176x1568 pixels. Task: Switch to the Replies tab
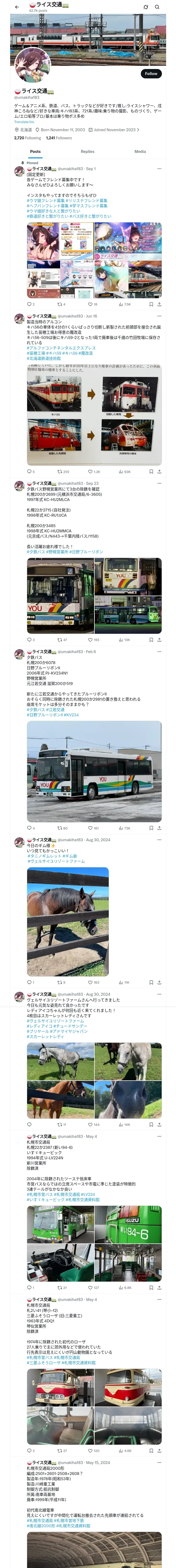(87, 152)
